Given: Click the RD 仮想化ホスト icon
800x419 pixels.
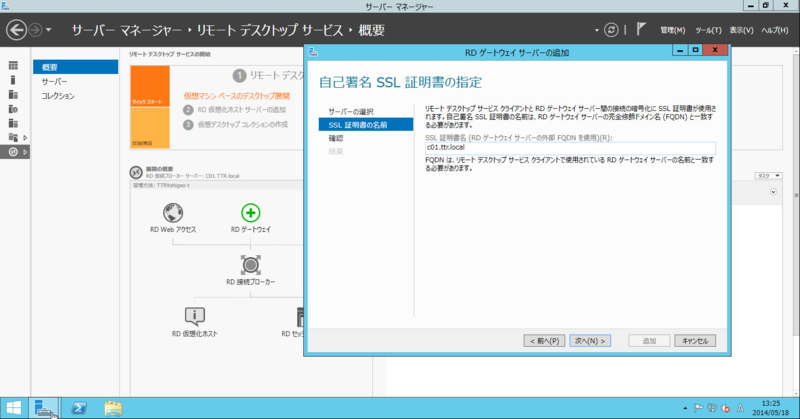Looking at the screenshot, I should (194, 316).
